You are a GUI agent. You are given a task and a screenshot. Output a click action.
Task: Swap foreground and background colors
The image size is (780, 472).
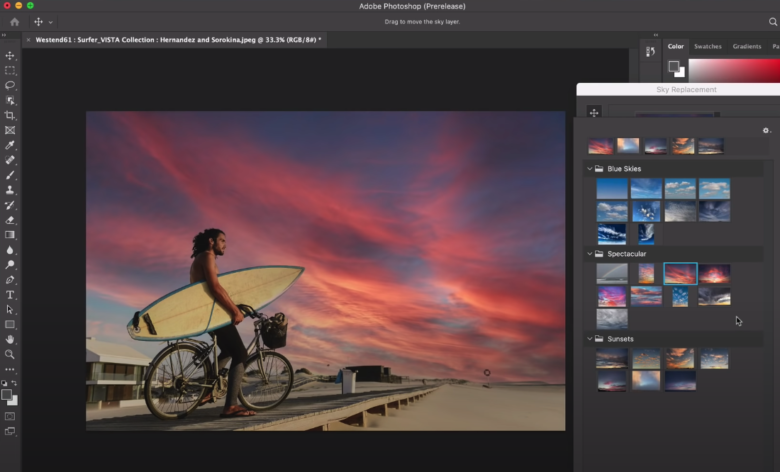click(16, 383)
